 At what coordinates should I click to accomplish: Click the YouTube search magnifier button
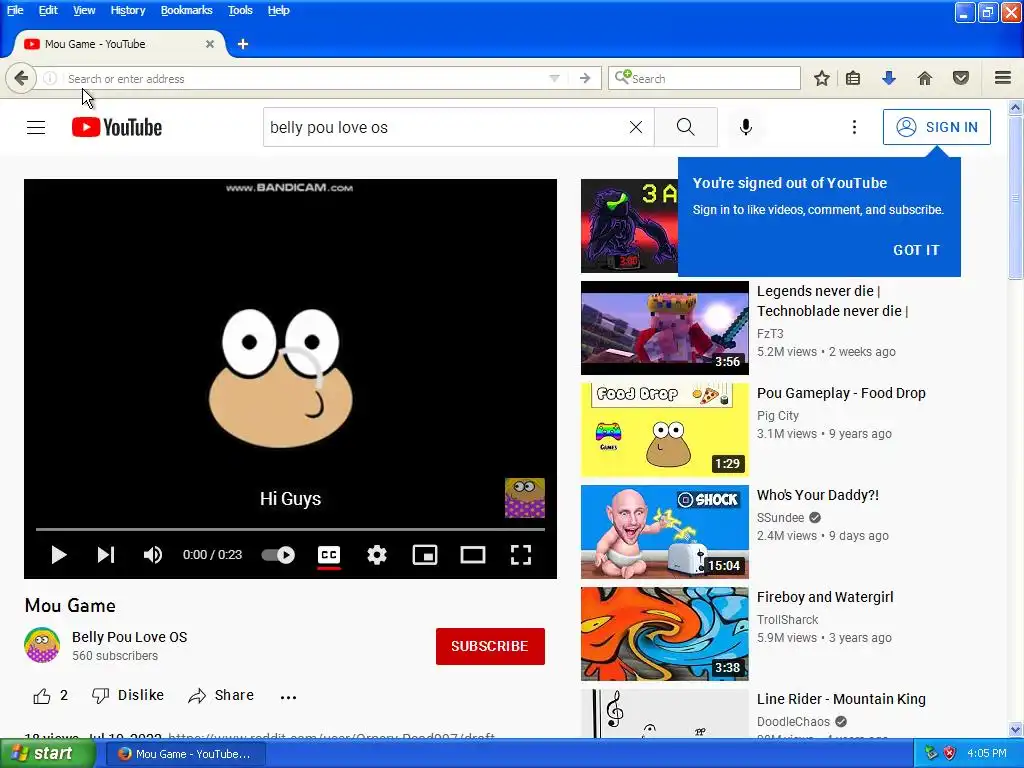click(x=686, y=127)
